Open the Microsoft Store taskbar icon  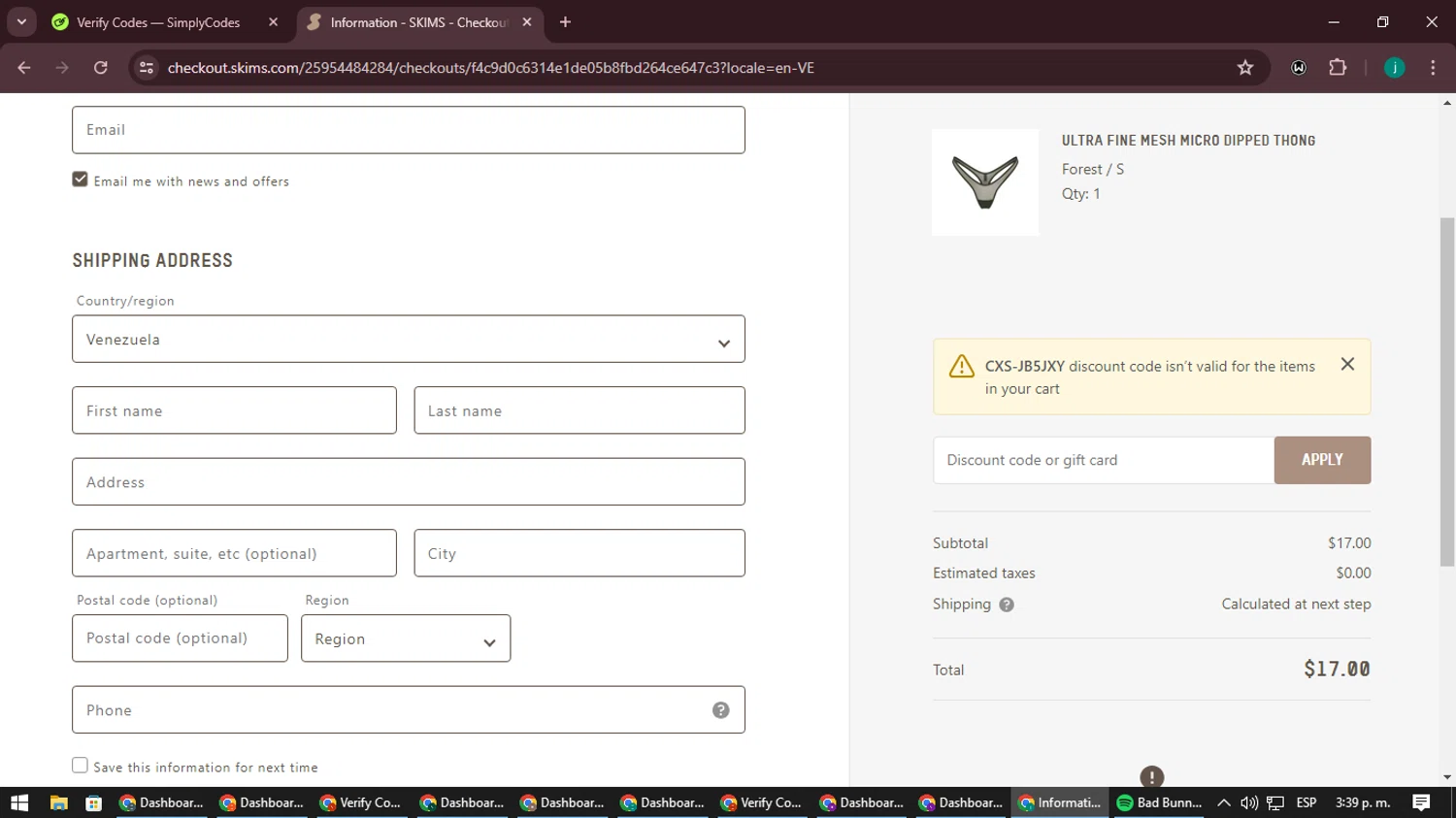(x=93, y=802)
